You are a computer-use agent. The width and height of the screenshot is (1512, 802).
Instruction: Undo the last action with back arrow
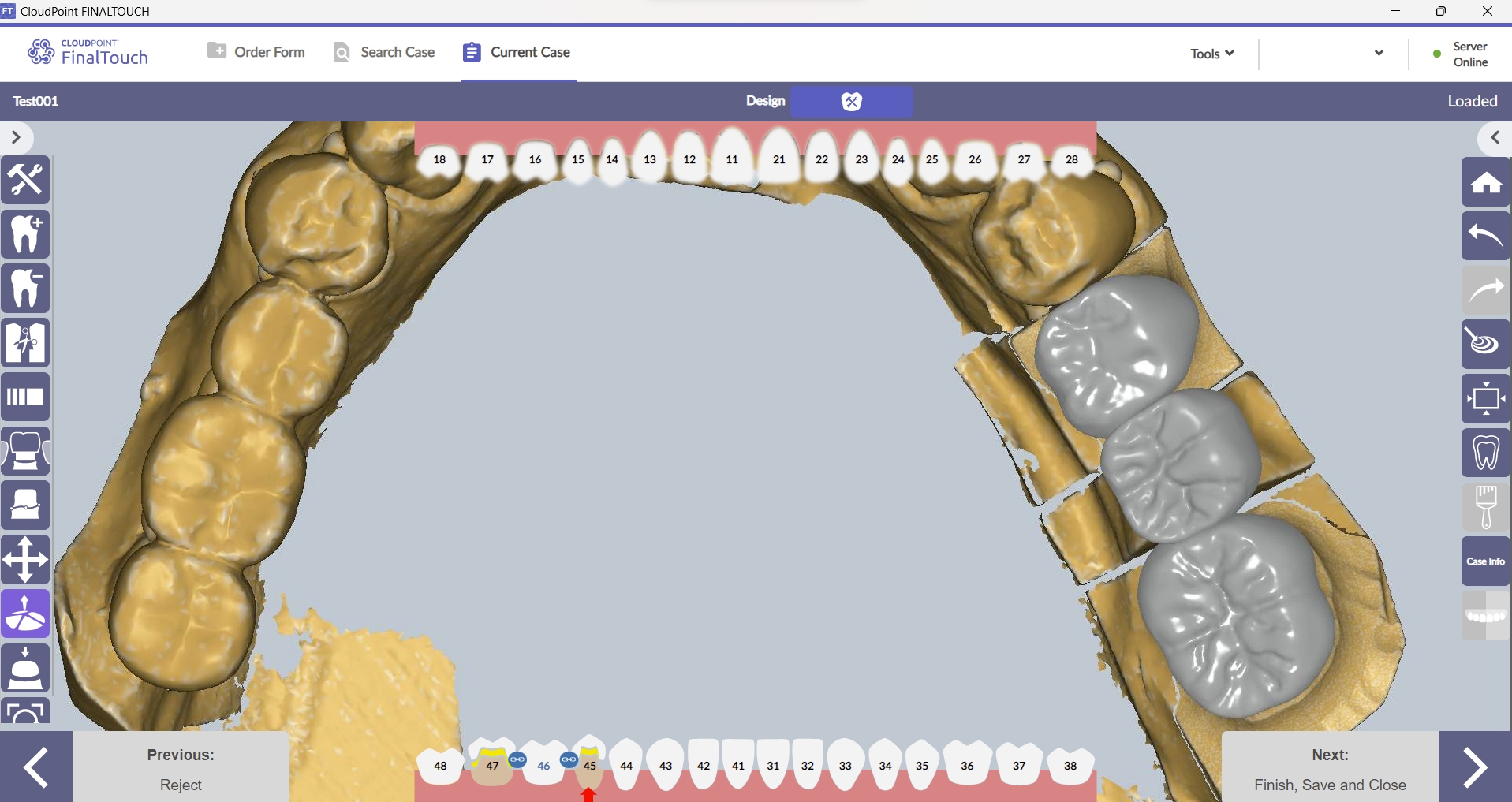[1485, 236]
